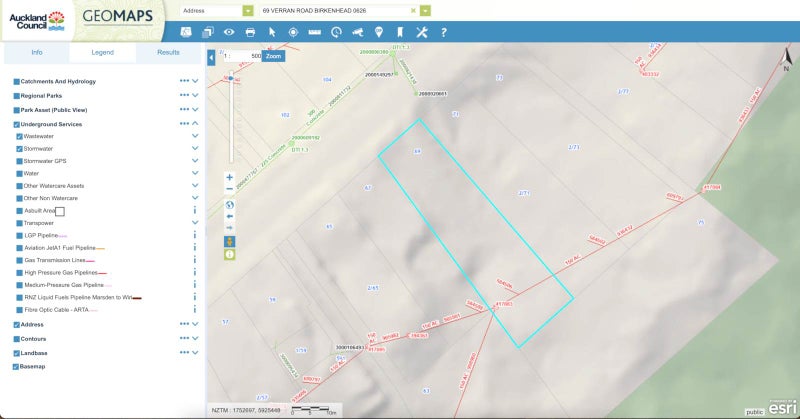
Task: Select the measure ruler tool
Action: pyautogui.click(x=314, y=32)
